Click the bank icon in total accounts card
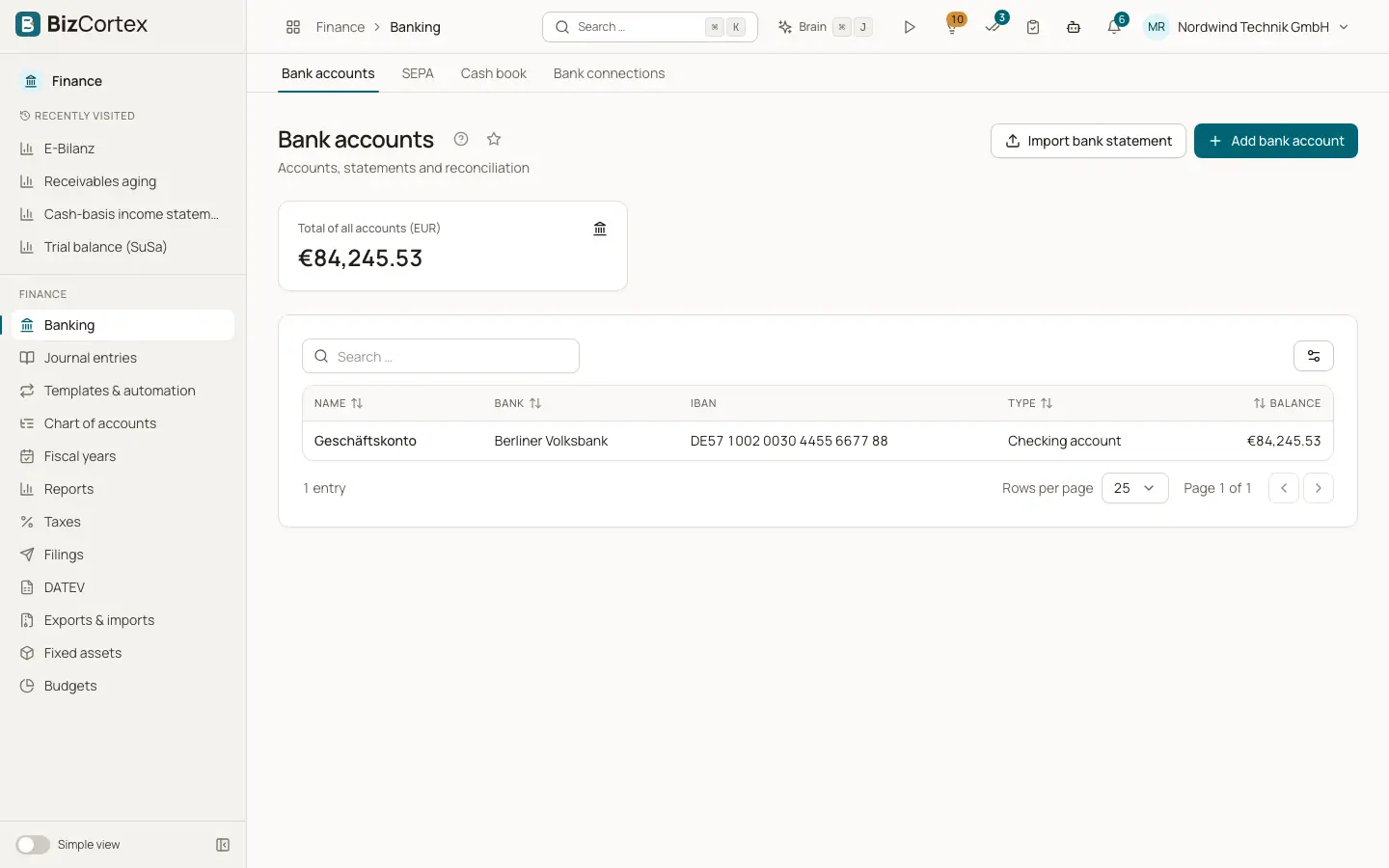The width and height of the screenshot is (1389, 868). coord(600,229)
